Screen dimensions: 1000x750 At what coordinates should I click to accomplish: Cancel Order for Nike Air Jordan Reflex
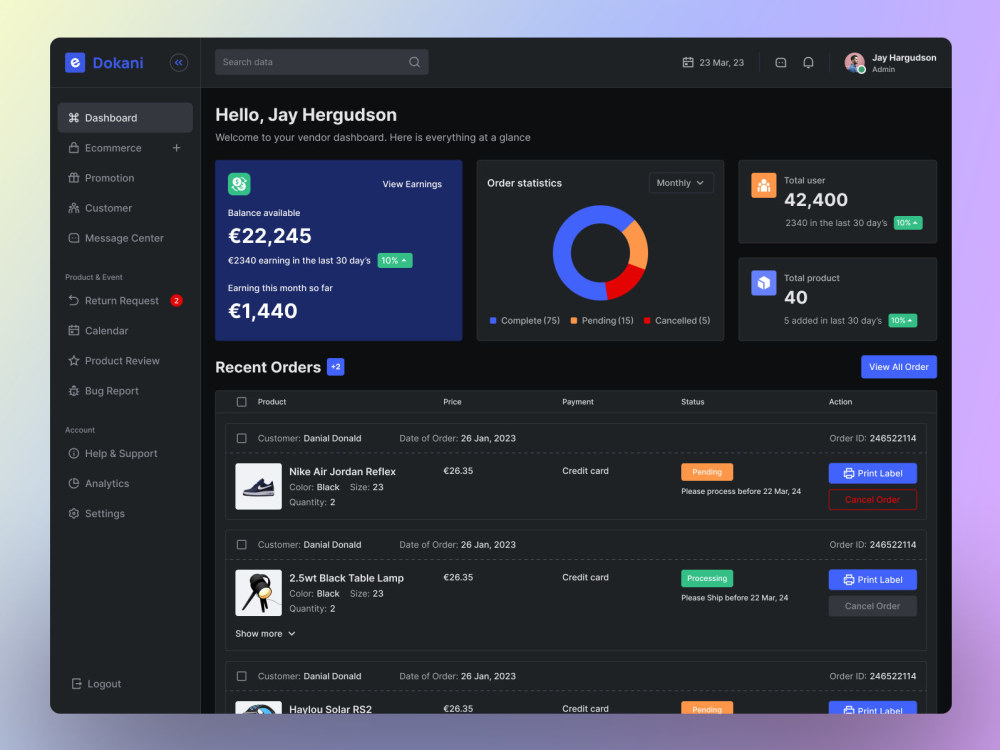(872, 499)
